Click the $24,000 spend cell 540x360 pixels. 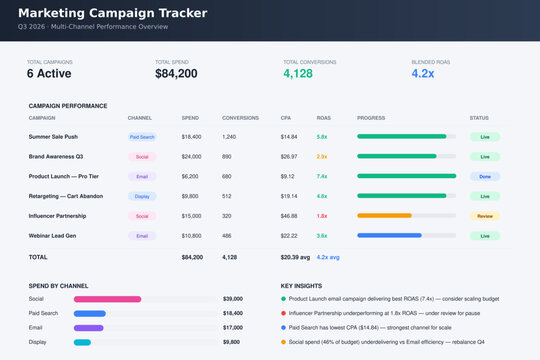pos(191,156)
